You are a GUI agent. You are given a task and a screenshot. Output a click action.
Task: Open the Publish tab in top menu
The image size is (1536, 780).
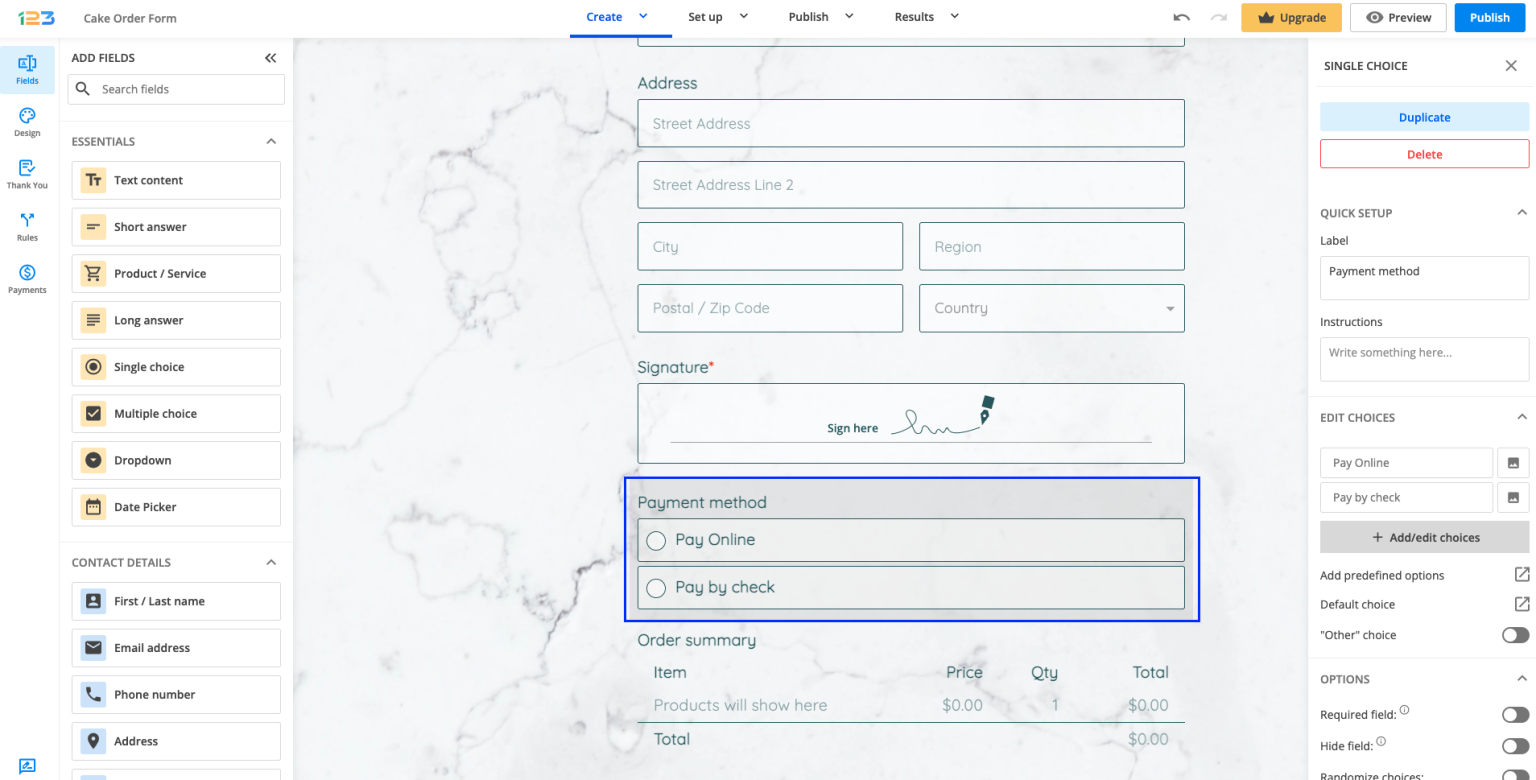(821, 17)
